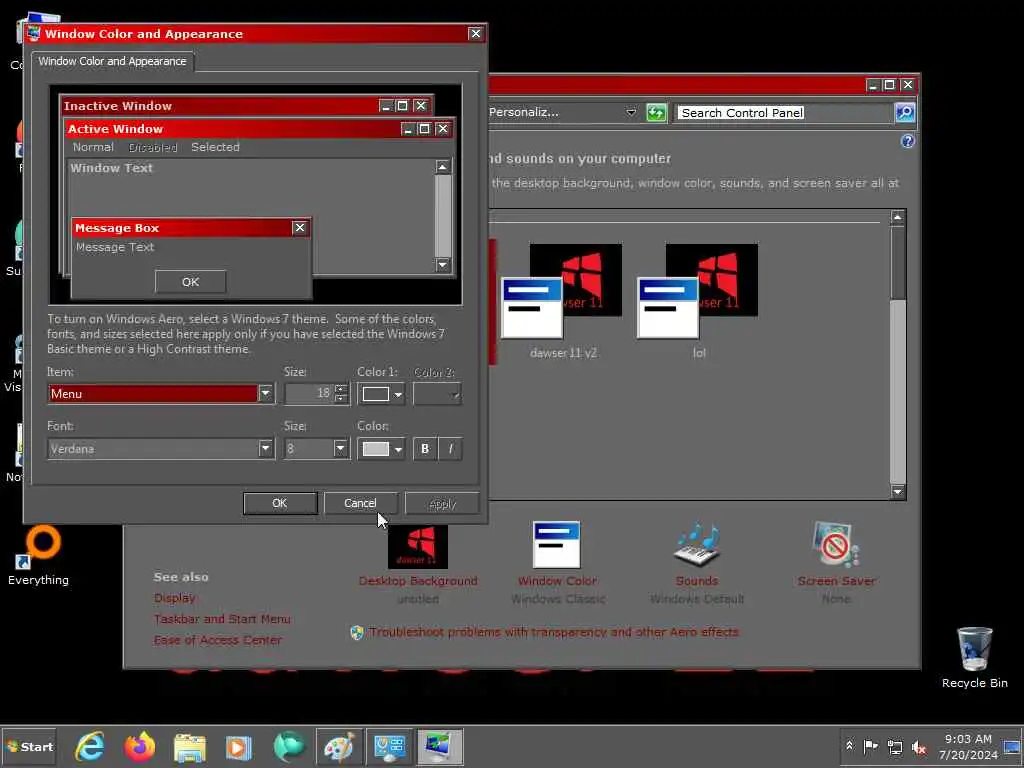Viewport: 1024px width, 768px height.
Task: Open Paint palette icon on taskbar
Action: (x=340, y=746)
